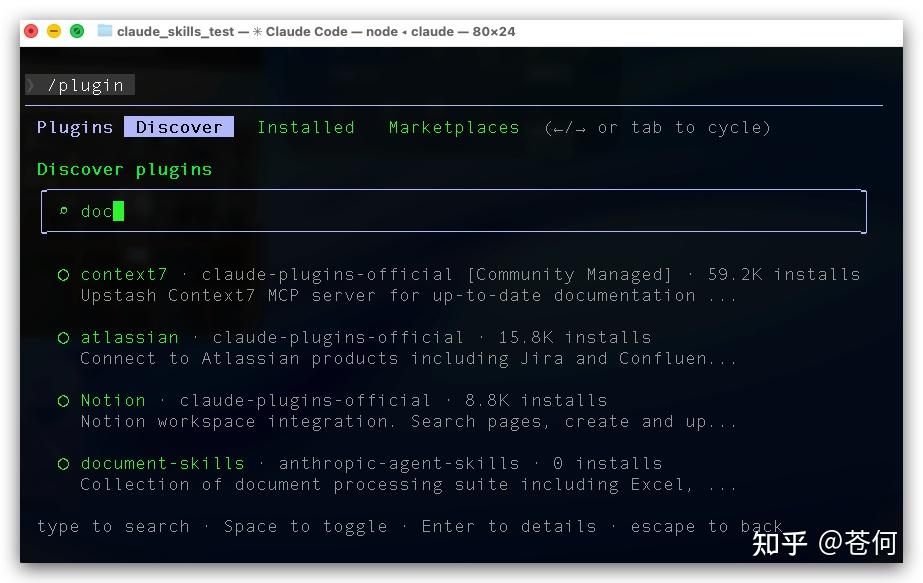Viewport: 923px width, 583px height.
Task: Click the 59.2K installs count
Action: coord(783,274)
